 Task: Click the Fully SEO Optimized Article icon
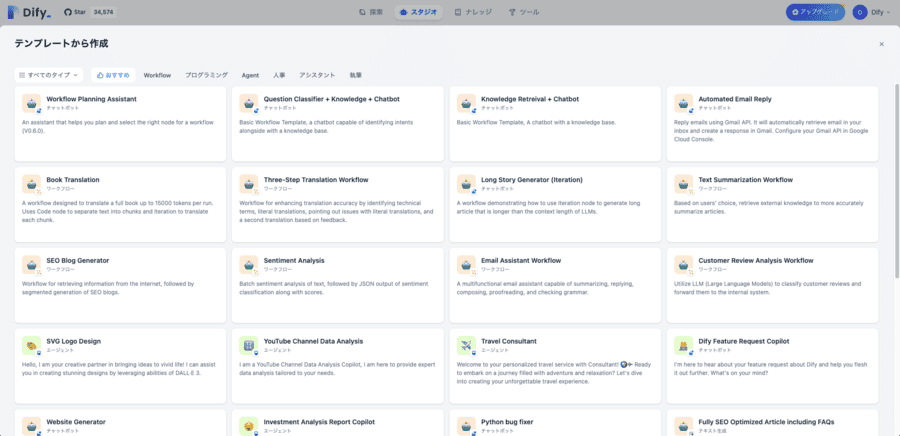click(684, 426)
